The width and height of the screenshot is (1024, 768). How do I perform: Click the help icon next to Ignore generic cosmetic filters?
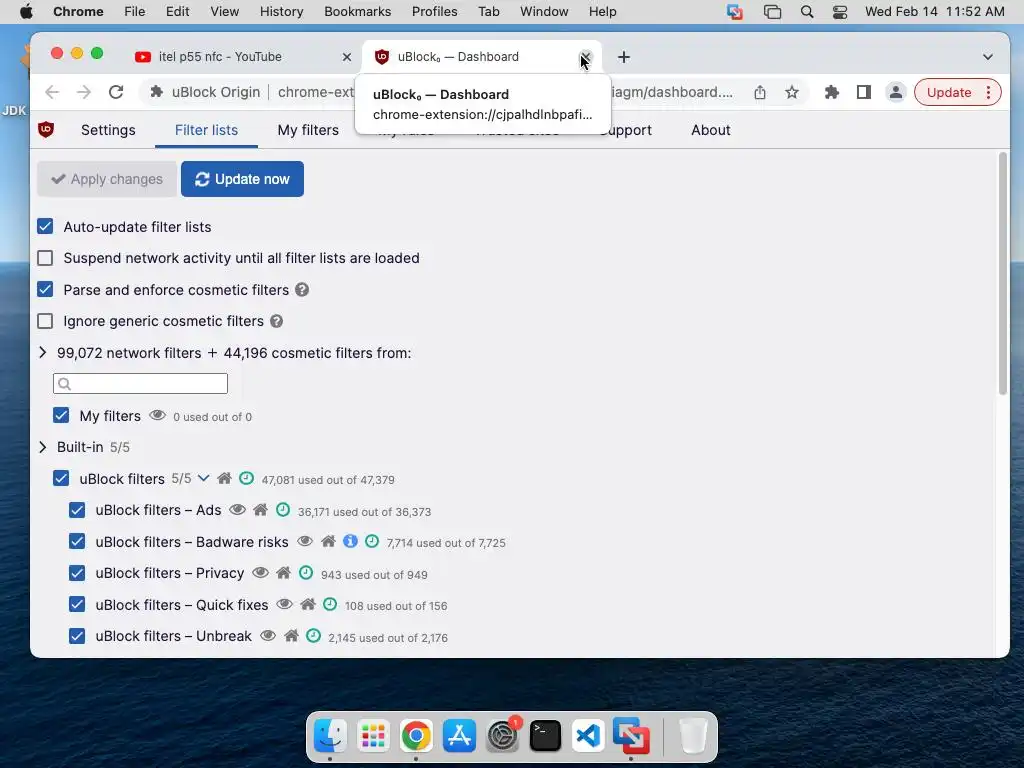pos(276,321)
